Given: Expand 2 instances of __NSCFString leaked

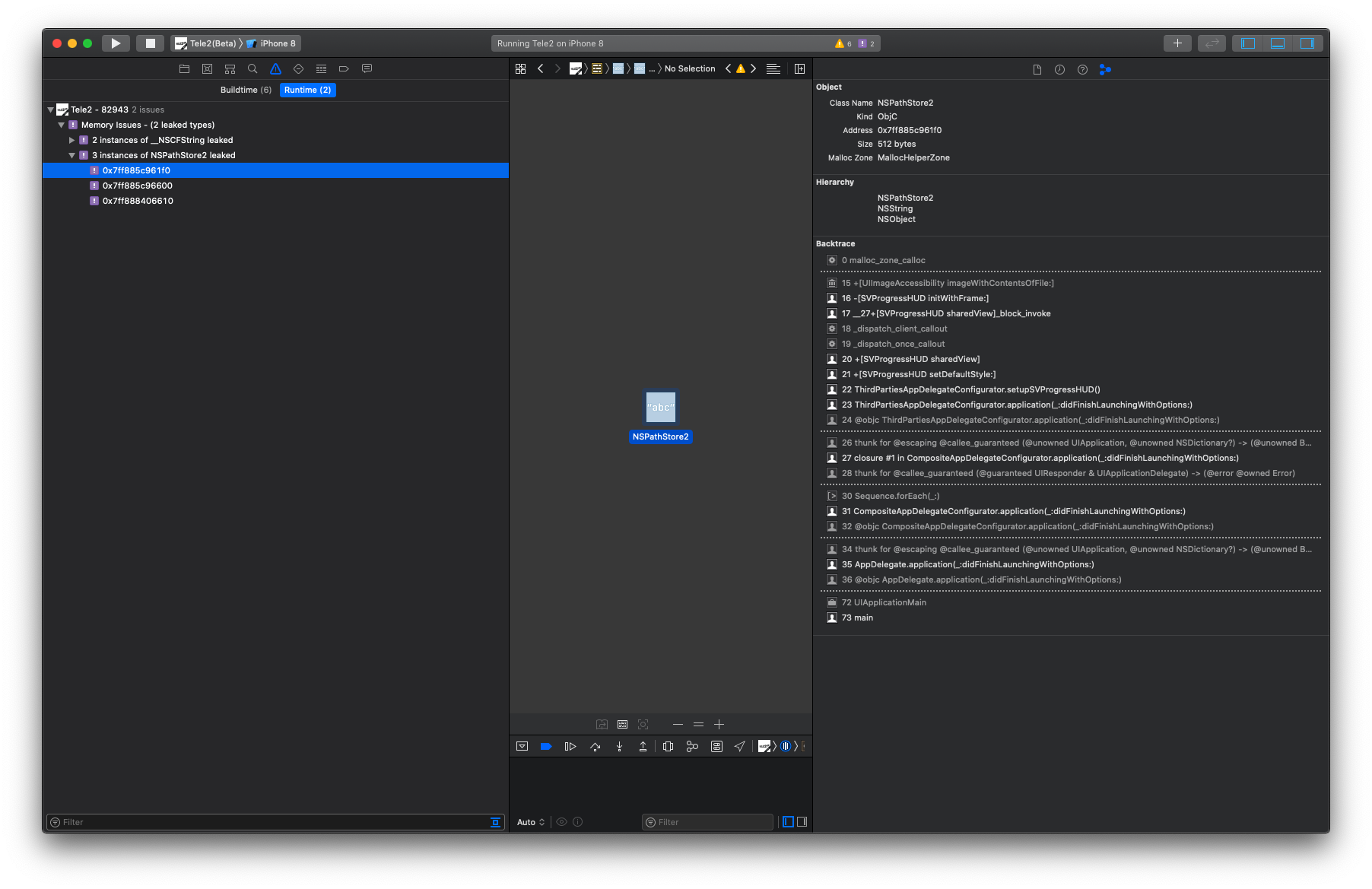Looking at the screenshot, I should click(71, 140).
